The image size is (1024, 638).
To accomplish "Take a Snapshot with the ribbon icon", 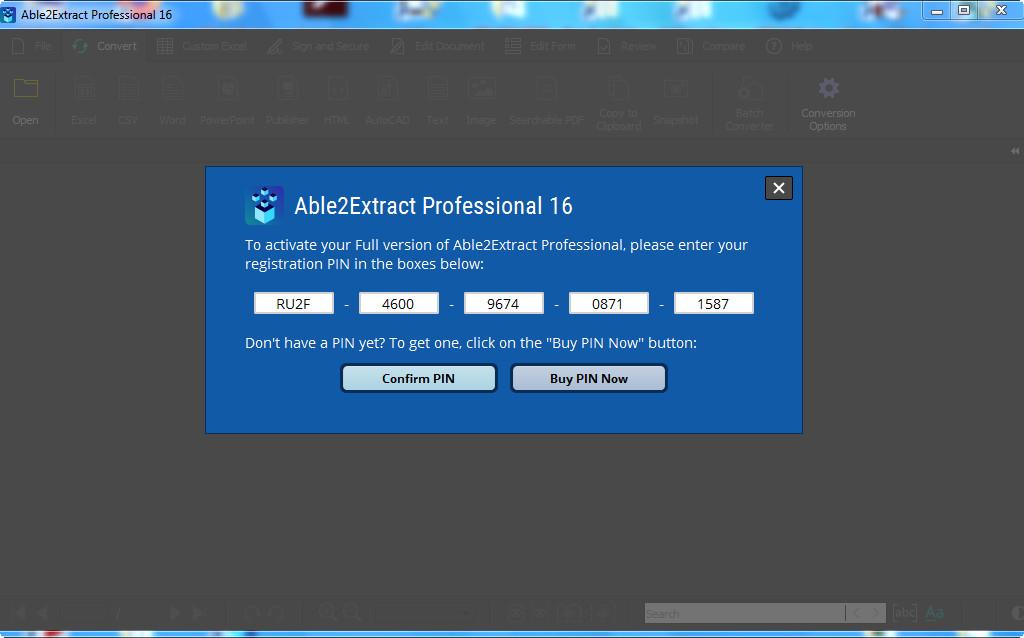I will (x=675, y=88).
